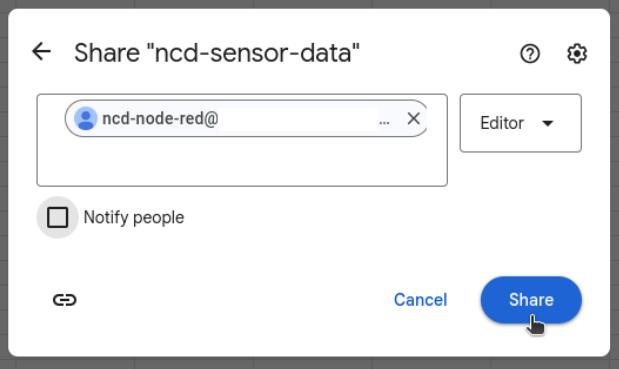Image resolution: width=619 pixels, height=369 pixels.
Task: Go back using the left arrow
Action: pyautogui.click(x=41, y=52)
